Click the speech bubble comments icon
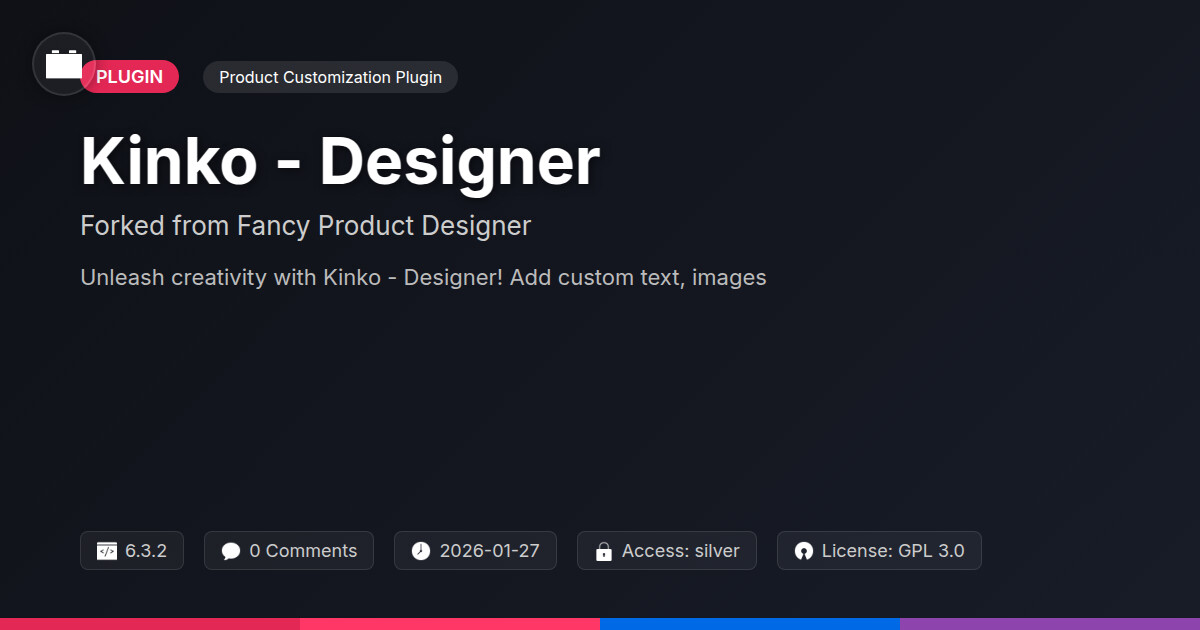This screenshot has height=630, width=1200. 230,551
